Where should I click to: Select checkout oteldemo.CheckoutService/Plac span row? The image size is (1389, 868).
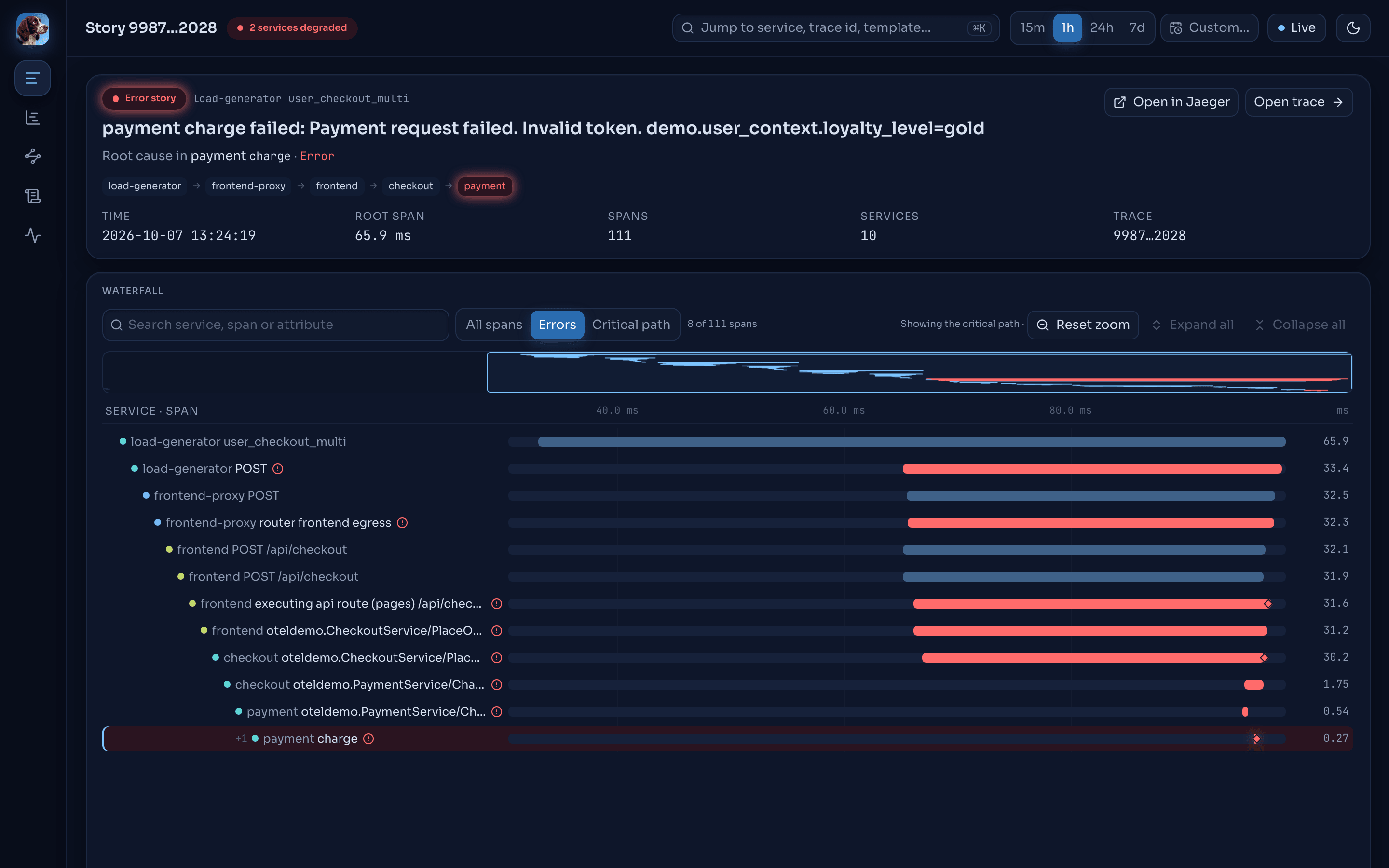coord(727,658)
